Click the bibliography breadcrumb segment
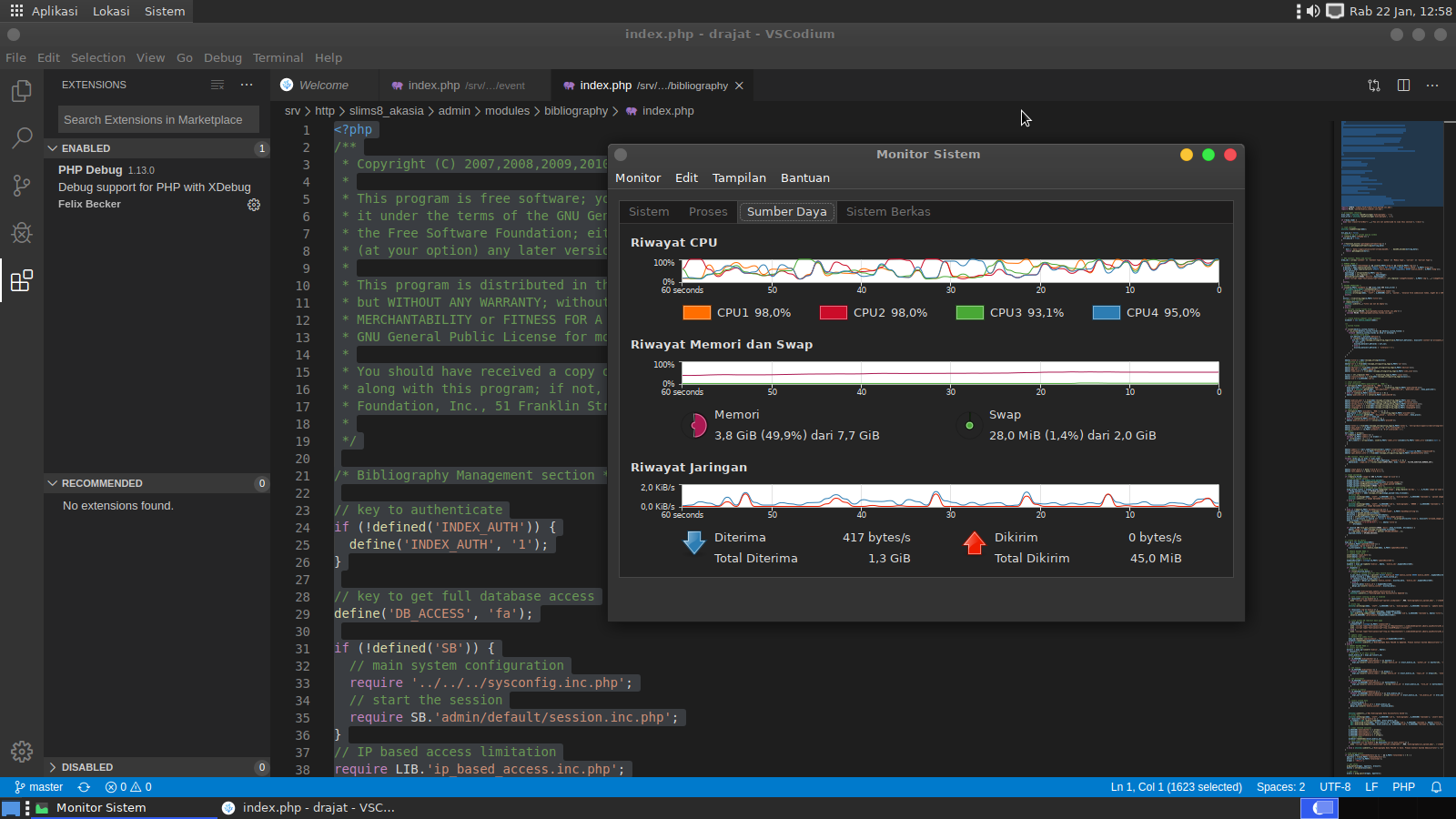 coord(576,111)
